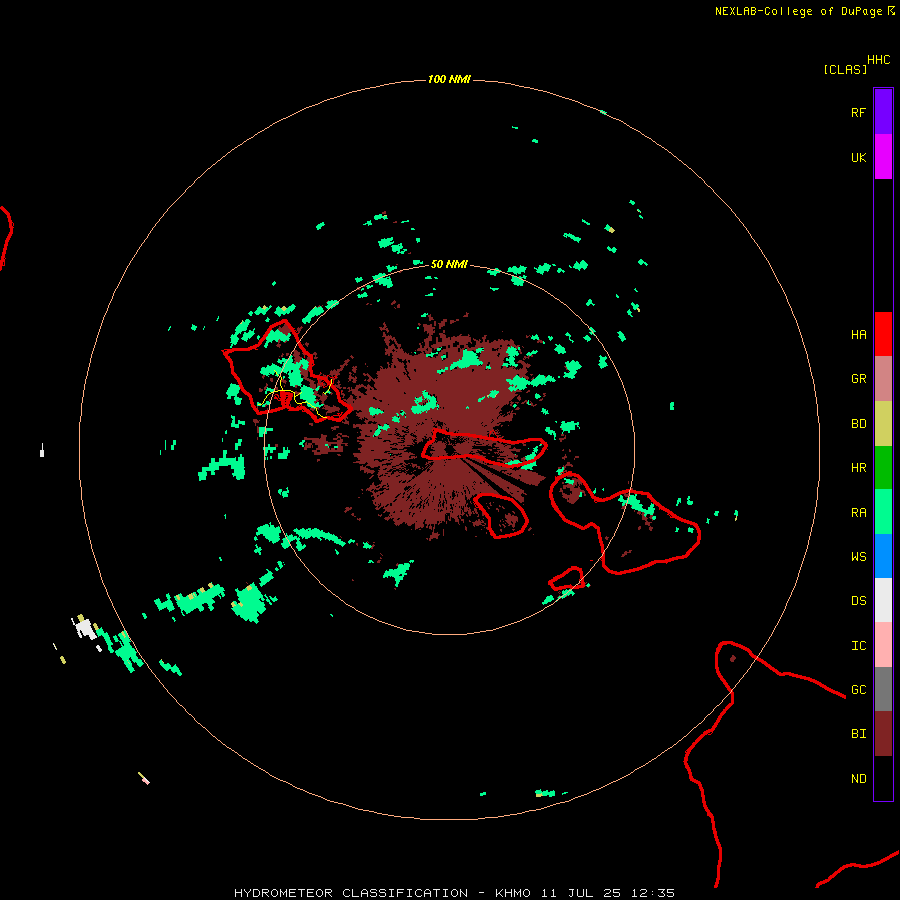Viewport: 900px width, 900px height.
Task: Click the HA legend label
Action: (x=858, y=334)
